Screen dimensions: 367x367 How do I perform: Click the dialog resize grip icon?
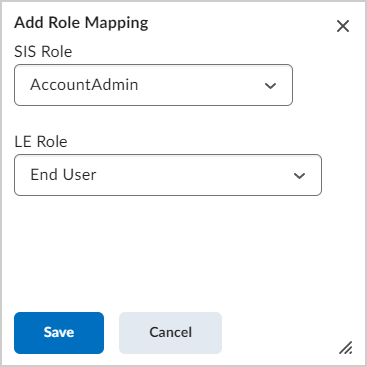click(x=346, y=347)
